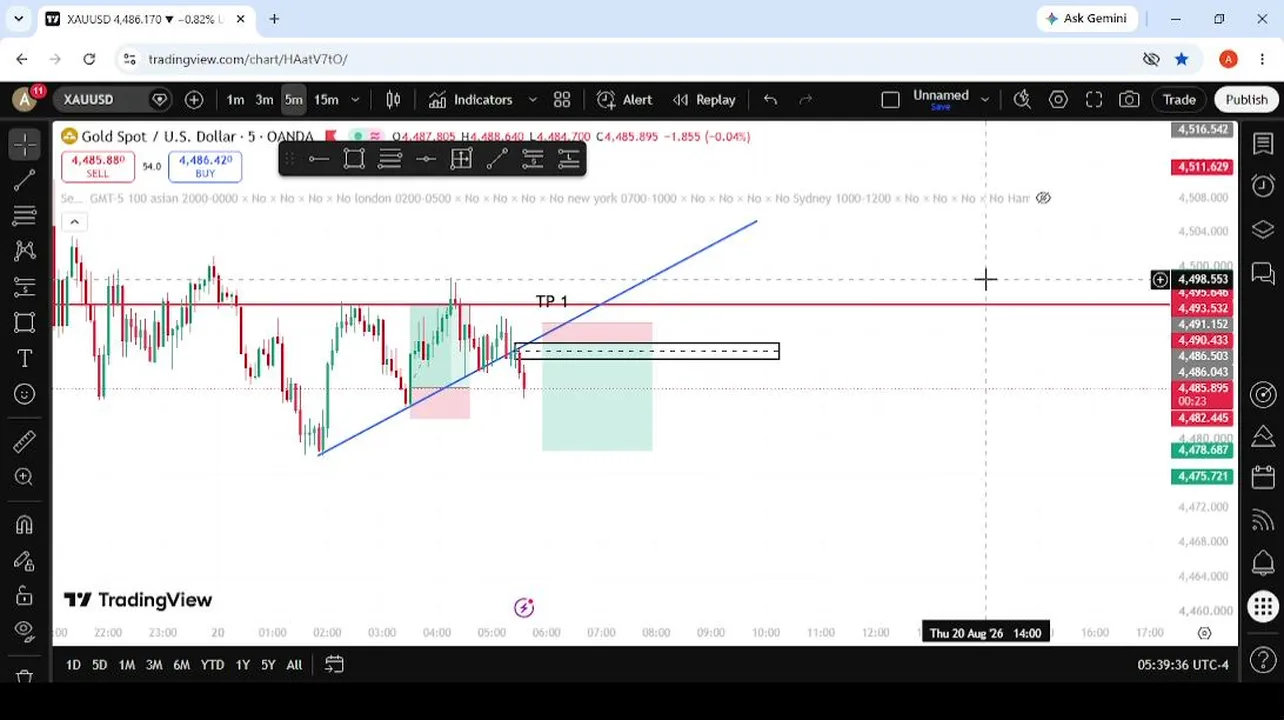The width and height of the screenshot is (1284, 720).
Task: Open chart settings hexagon icon
Action: 1058,100
